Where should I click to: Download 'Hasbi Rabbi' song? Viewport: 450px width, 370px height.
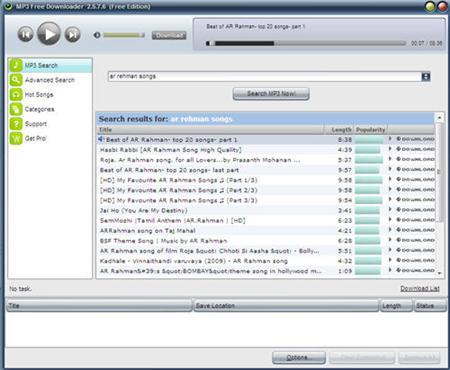[x=415, y=149]
